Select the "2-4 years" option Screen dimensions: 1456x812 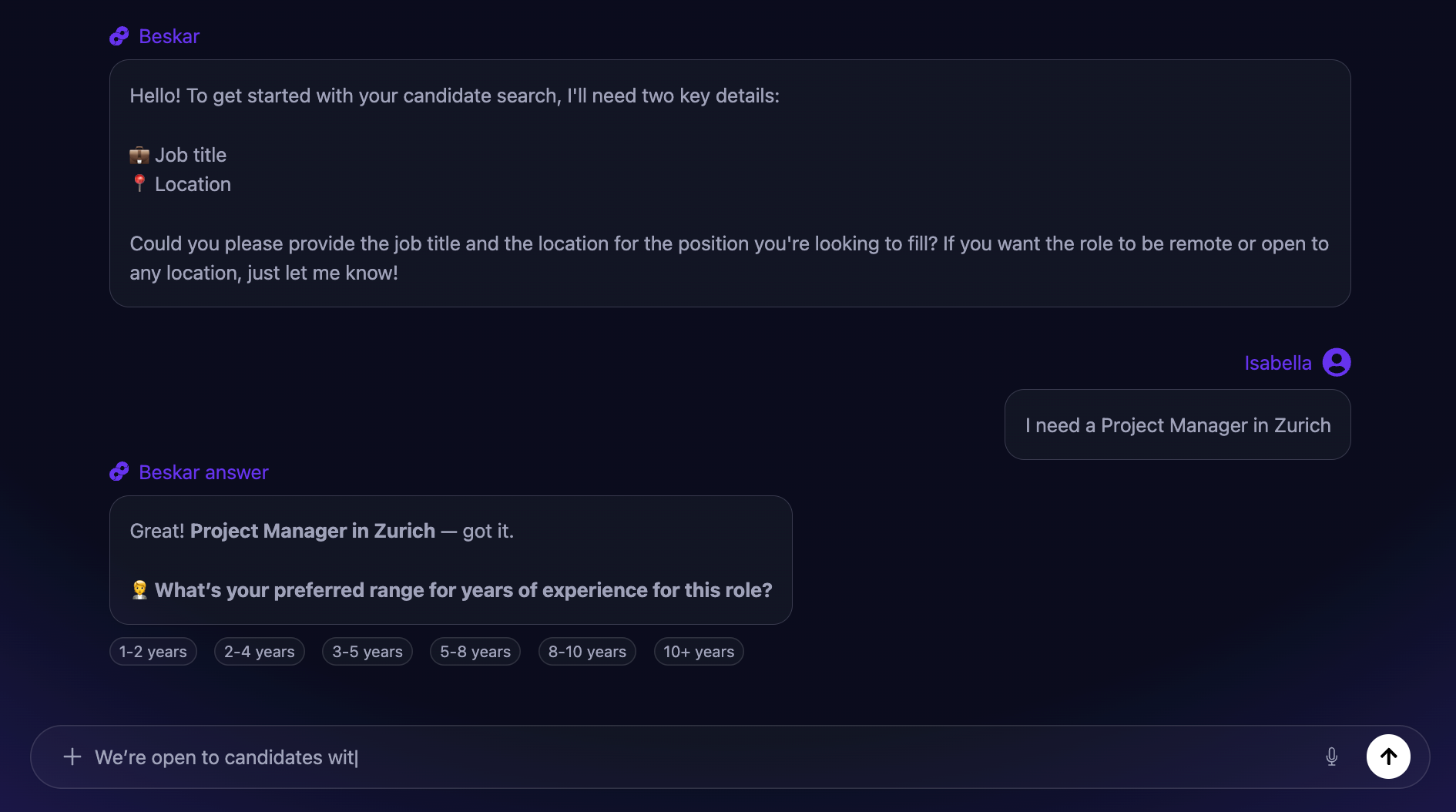click(259, 652)
